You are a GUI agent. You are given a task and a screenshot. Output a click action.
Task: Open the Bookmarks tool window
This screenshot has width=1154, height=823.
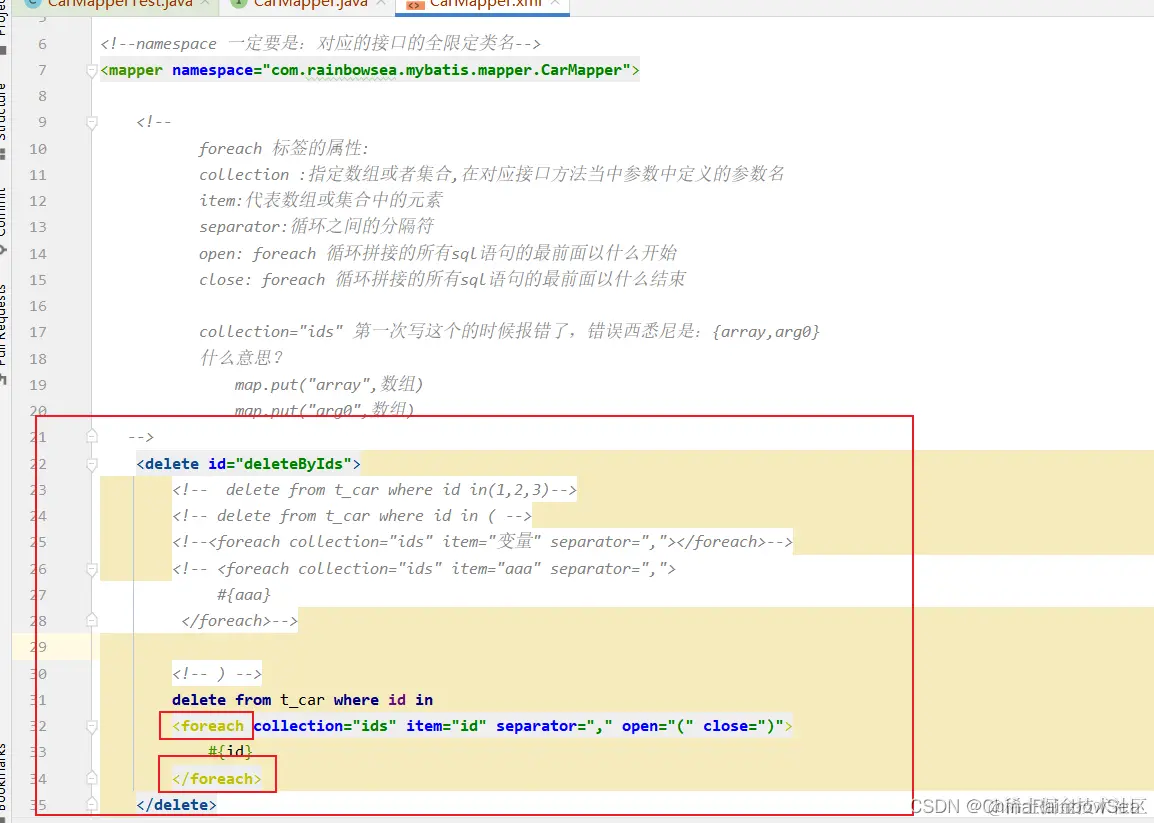coord(3,780)
